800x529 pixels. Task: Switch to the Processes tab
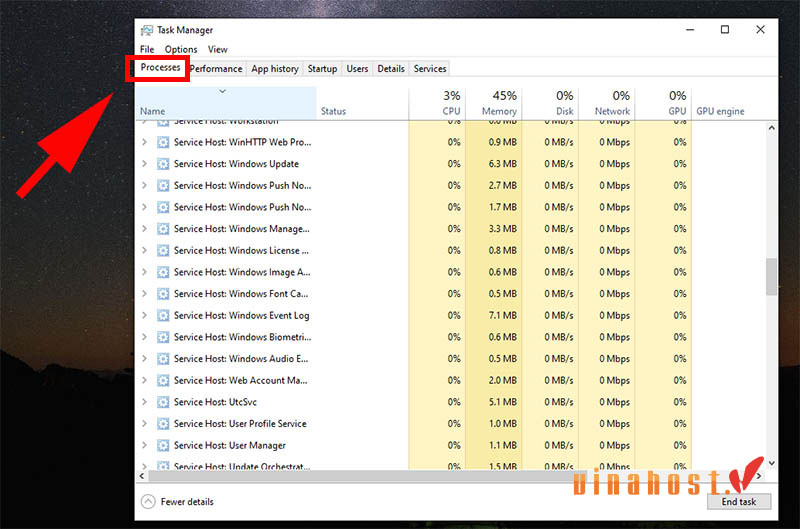click(x=160, y=67)
